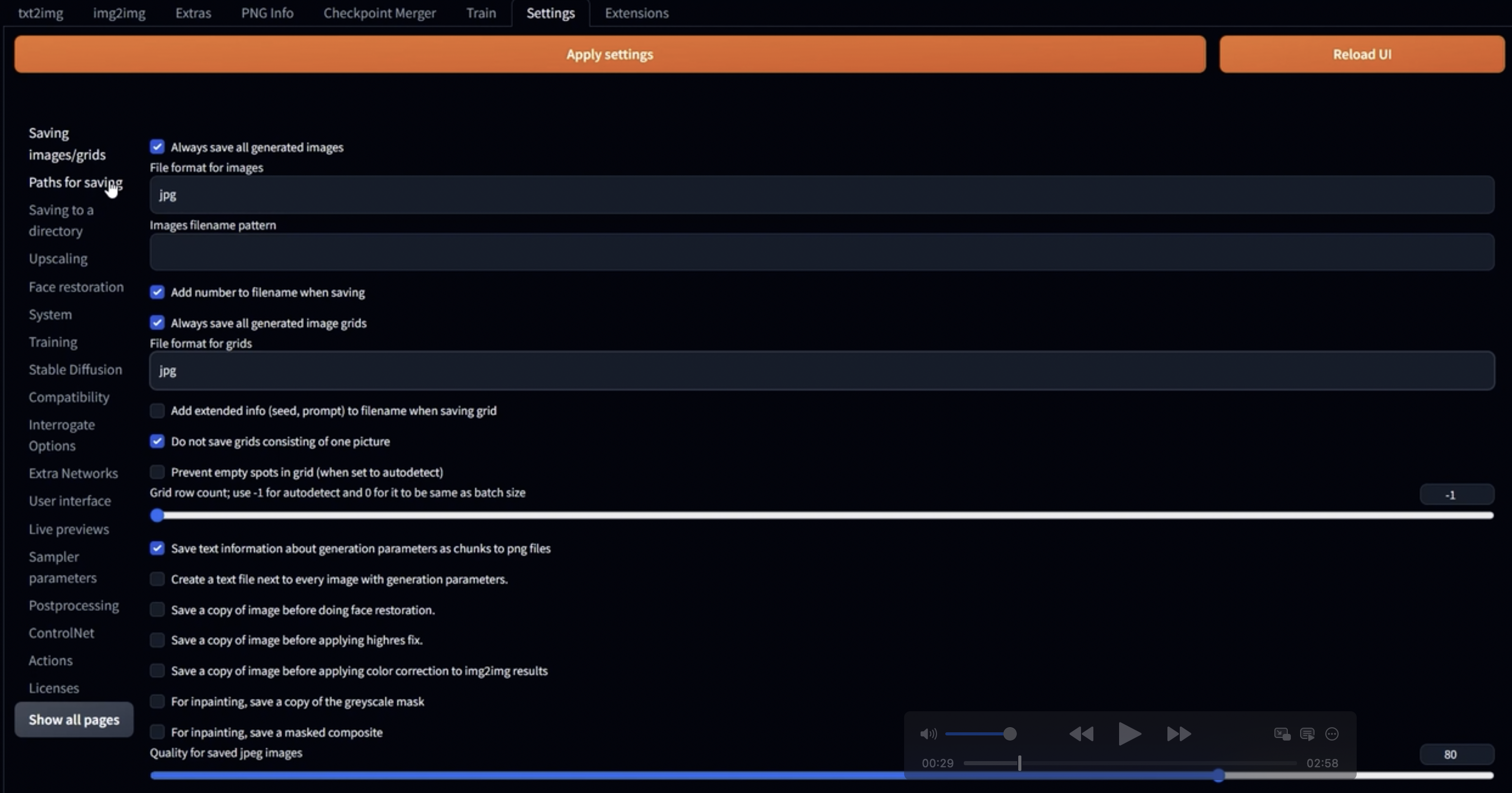The image size is (1512, 793).
Task: Mute using the speaker volume icon
Action: [x=928, y=734]
